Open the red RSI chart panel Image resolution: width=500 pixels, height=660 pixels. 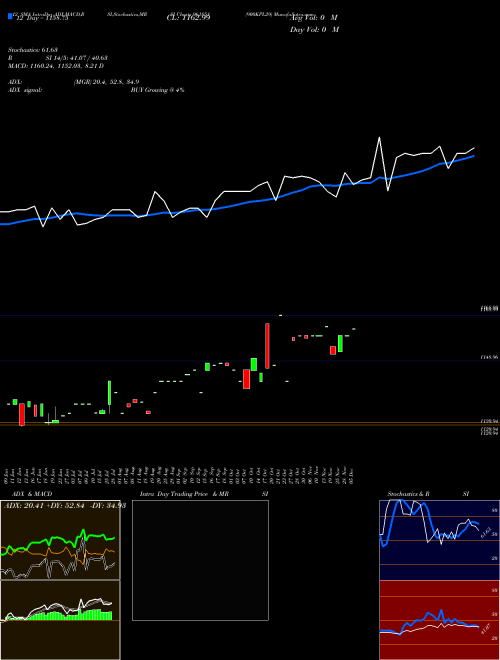click(439, 620)
